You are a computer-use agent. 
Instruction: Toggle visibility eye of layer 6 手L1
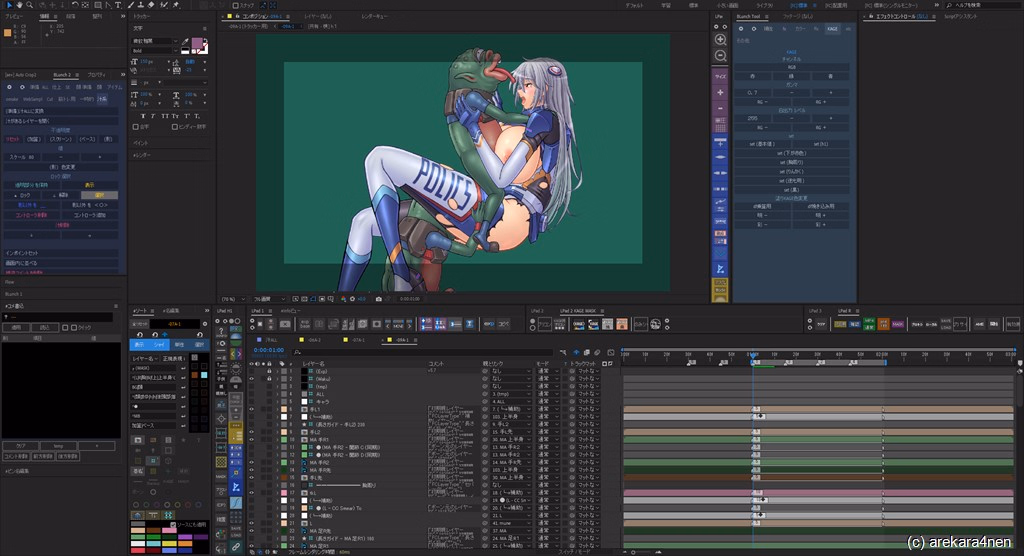[251, 409]
